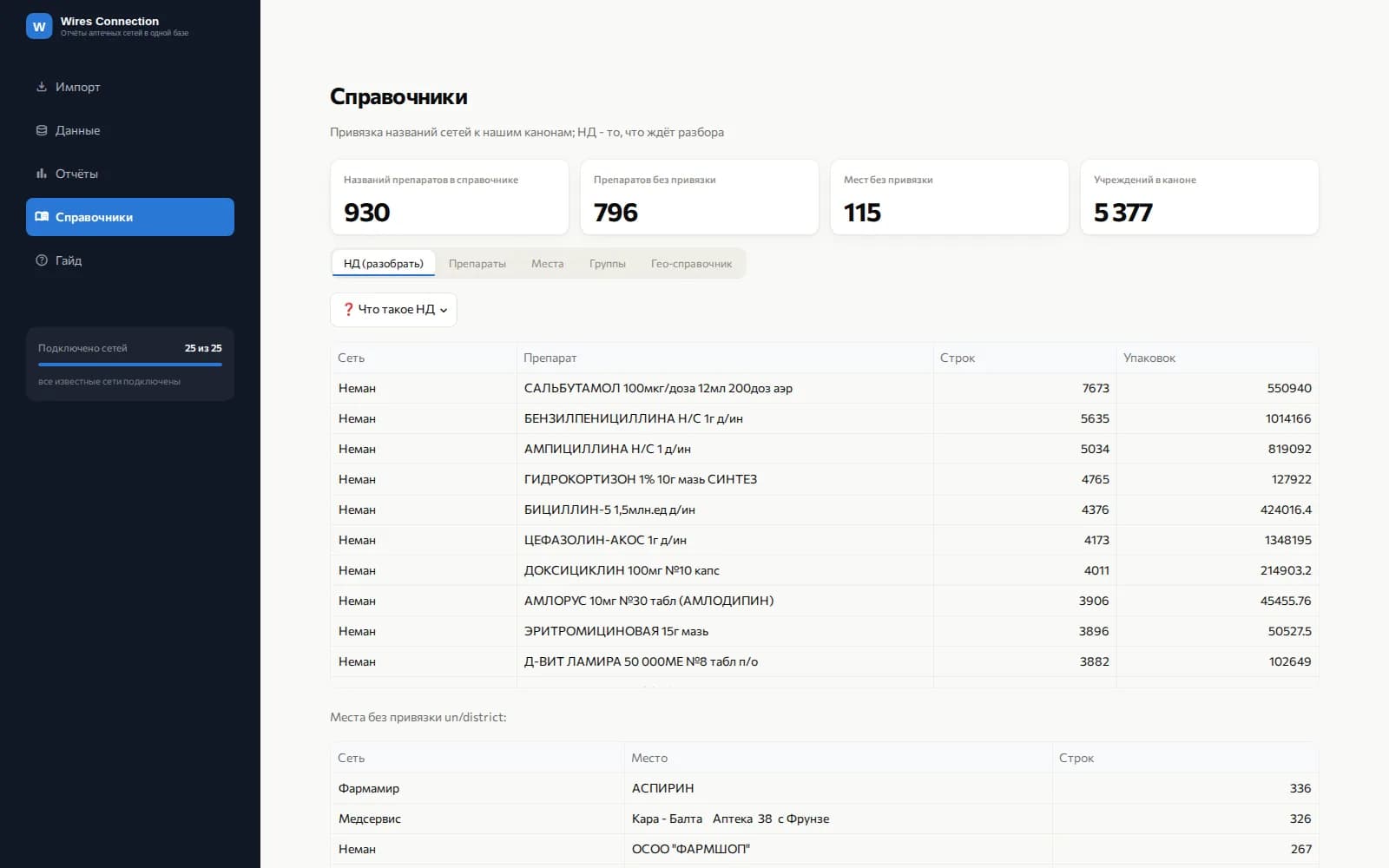
Task: Select the ЭРИТРОМИЦИНОВАЯ 15г мазь row
Action: point(824,631)
